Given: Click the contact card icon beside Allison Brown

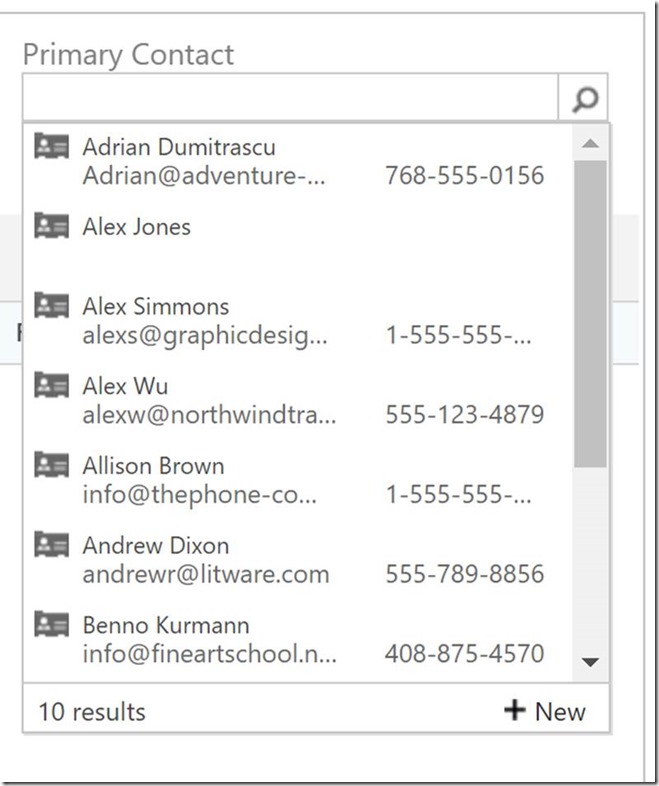Looking at the screenshot, I should pos(51,465).
